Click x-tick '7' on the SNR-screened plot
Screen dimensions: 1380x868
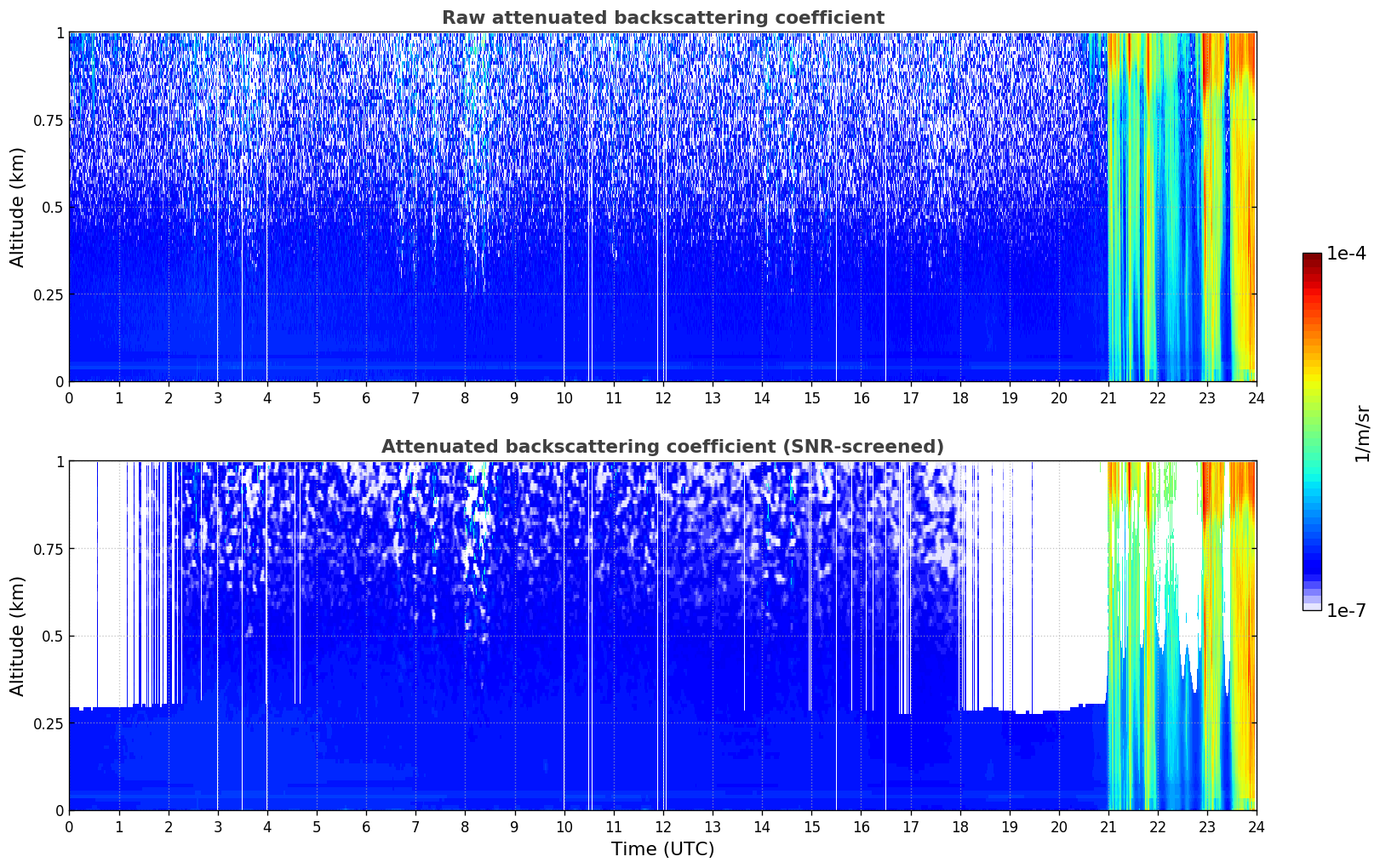[x=415, y=826]
